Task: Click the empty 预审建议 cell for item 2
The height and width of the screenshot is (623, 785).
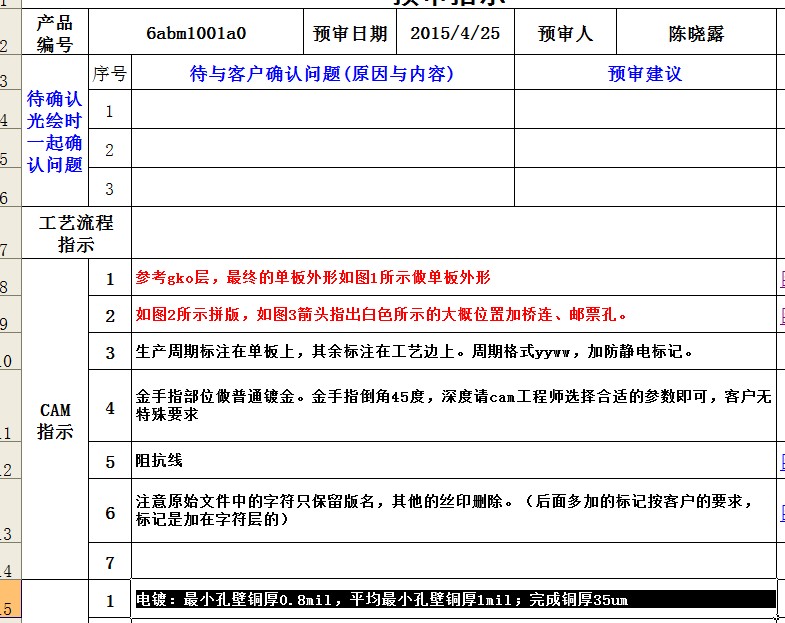Action: pos(645,148)
